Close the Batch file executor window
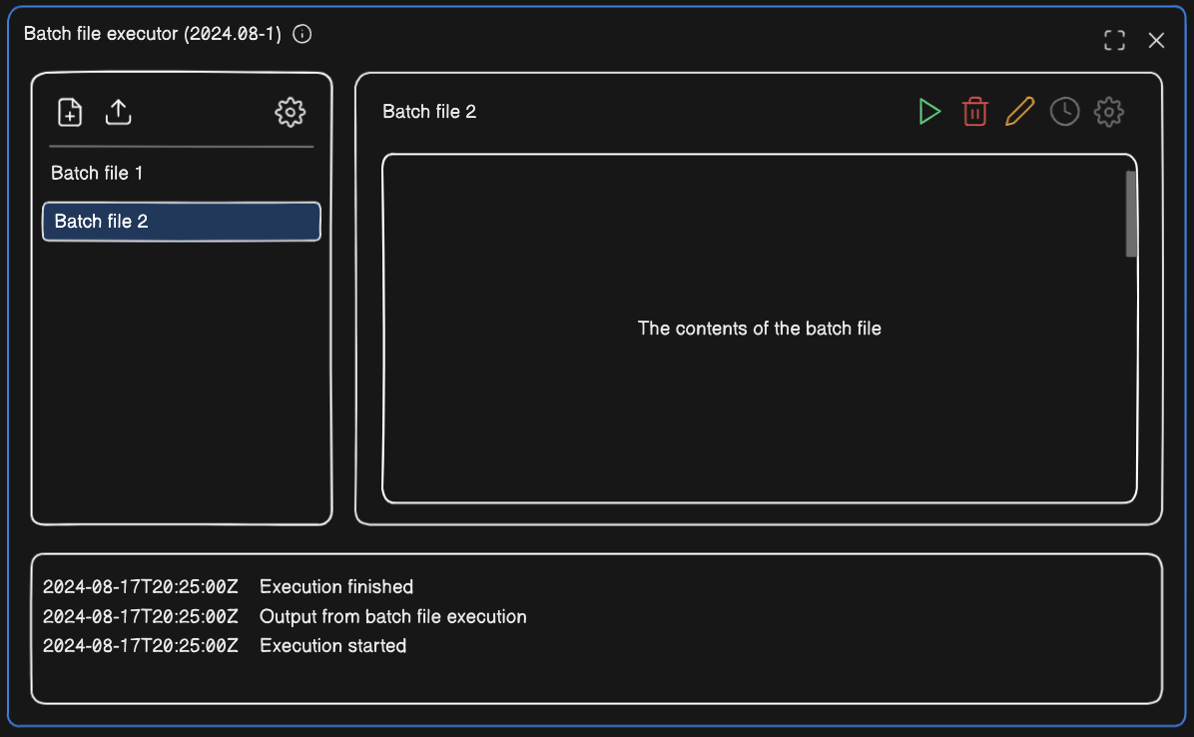Image resolution: width=1194 pixels, height=737 pixels. point(1156,40)
